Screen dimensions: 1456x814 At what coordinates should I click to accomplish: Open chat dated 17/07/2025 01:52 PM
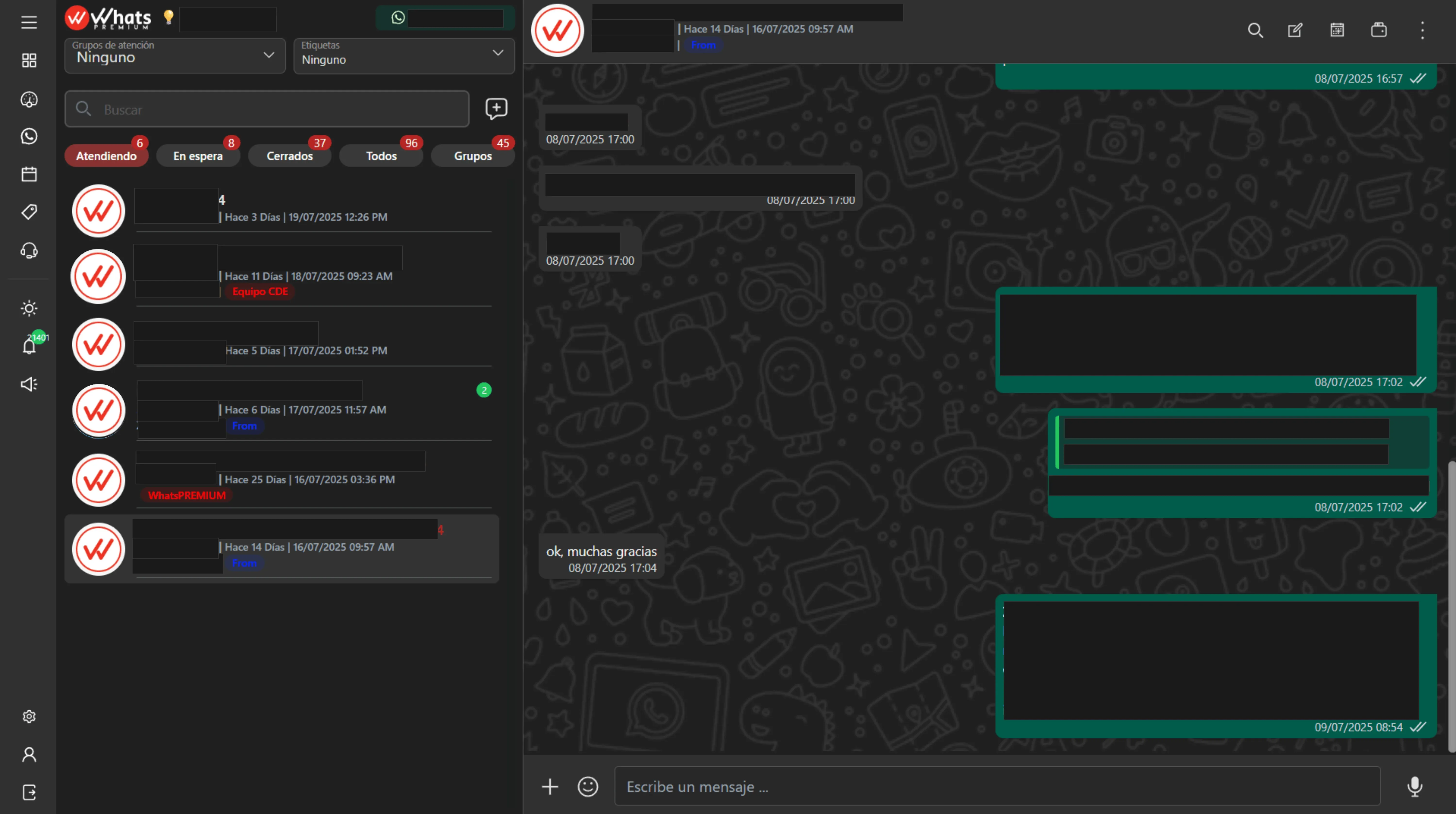(x=282, y=344)
